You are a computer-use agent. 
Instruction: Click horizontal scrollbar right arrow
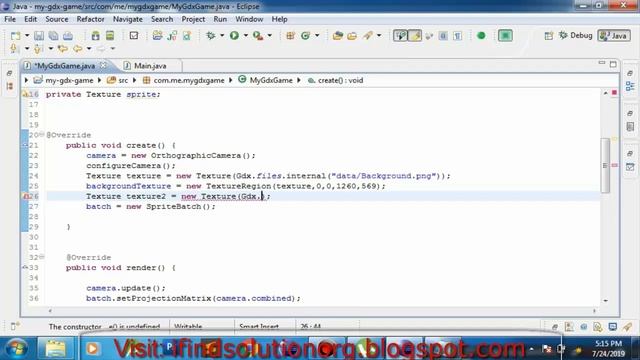click(594, 311)
